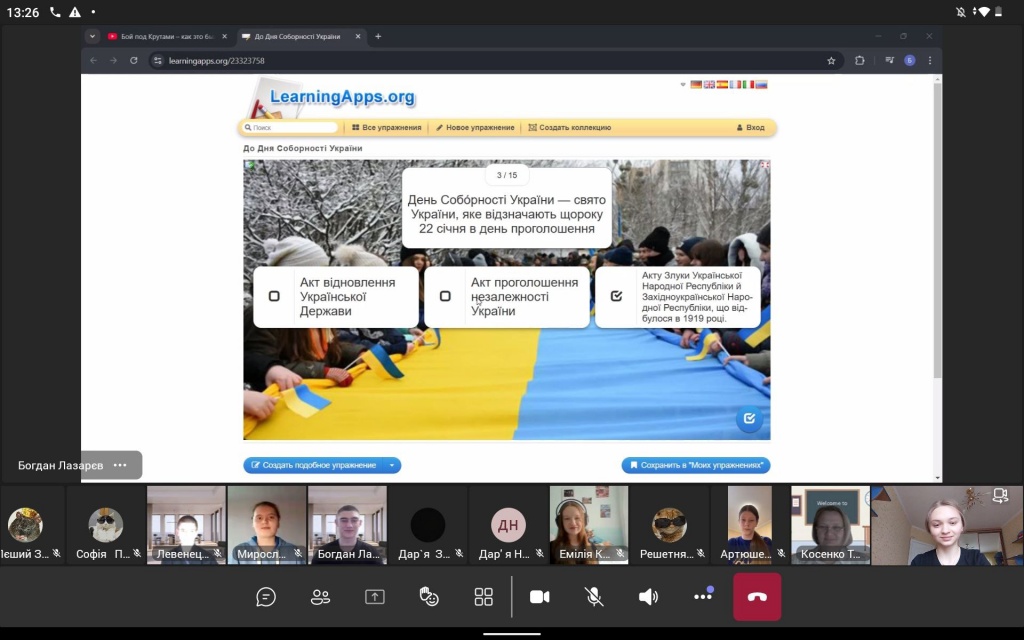1024x640 pixels.
Task: Click the blue check-answer button on the quiz
Action: [749, 419]
